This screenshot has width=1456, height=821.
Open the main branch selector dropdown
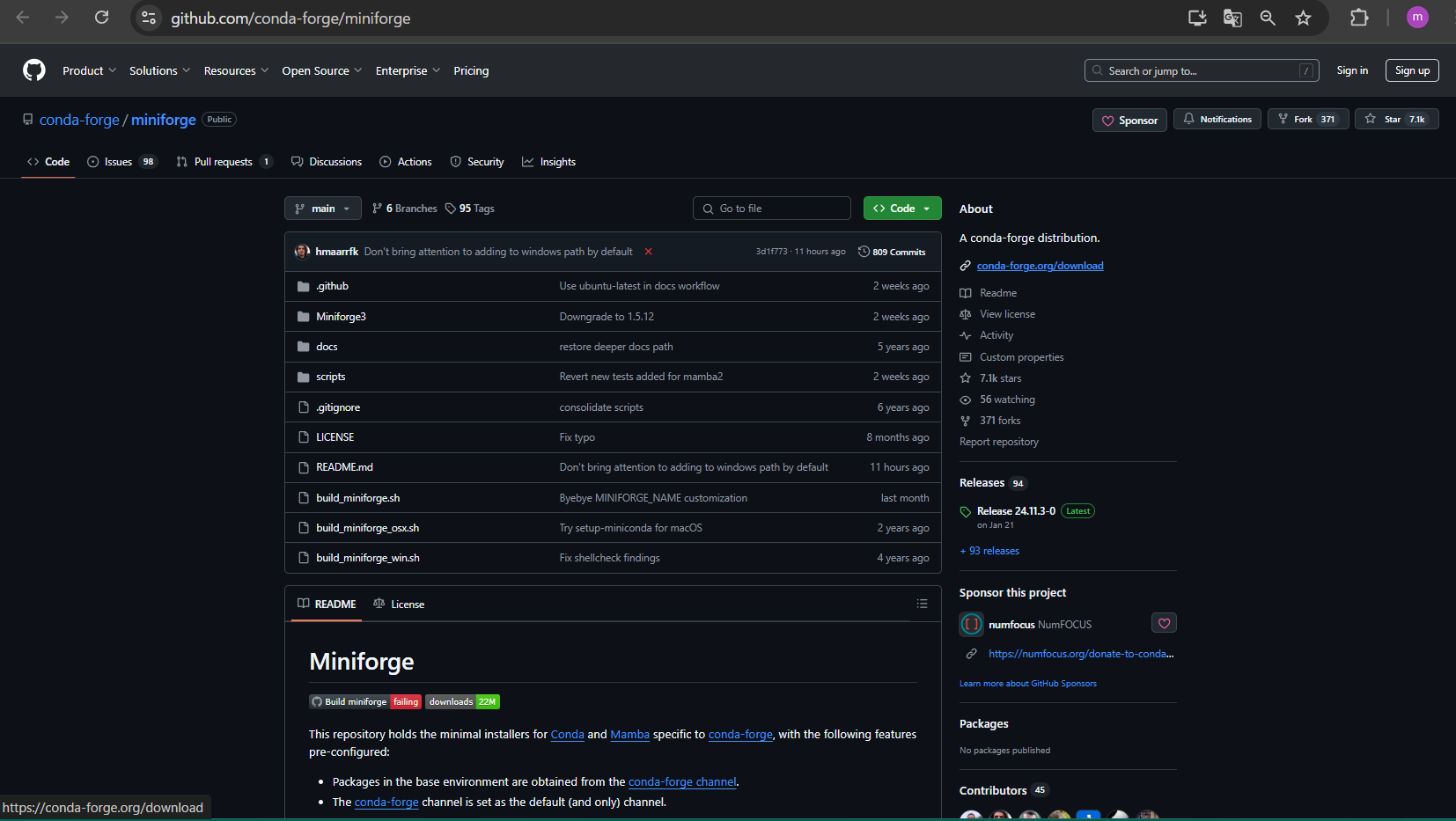click(322, 208)
